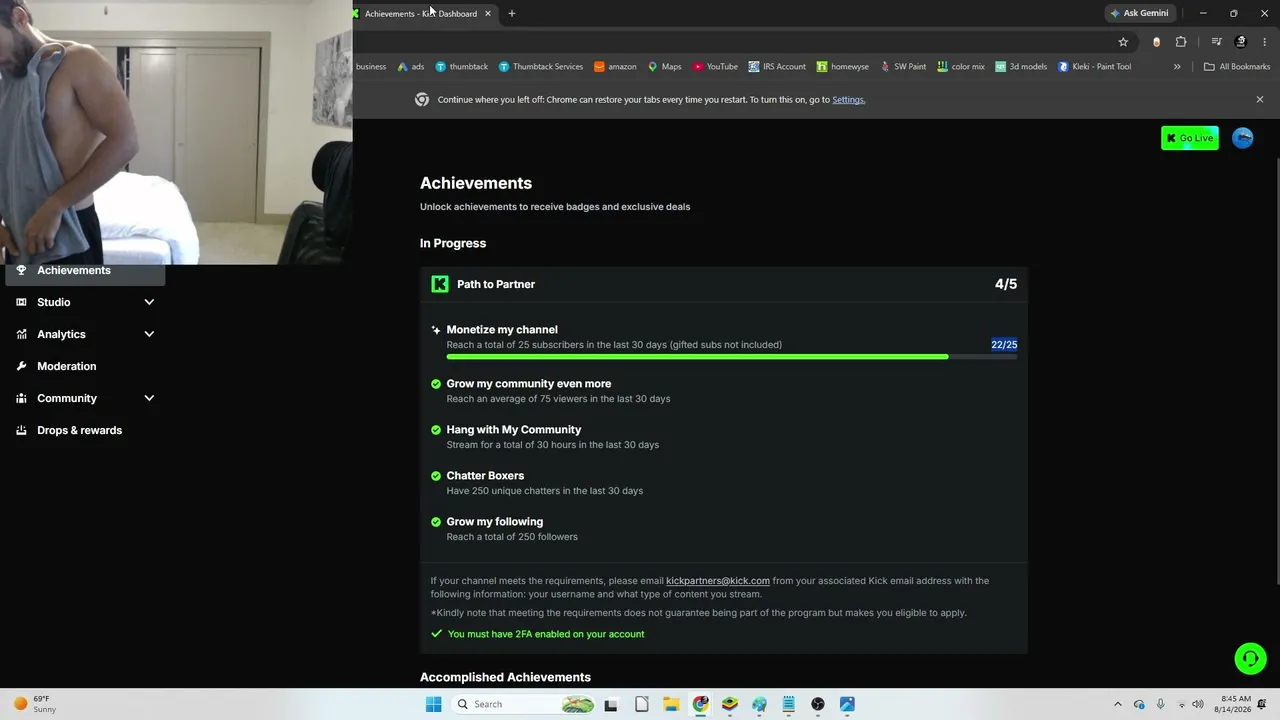Open the Maps bookmark
Screen dimensions: 1280x720
coord(664,66)
